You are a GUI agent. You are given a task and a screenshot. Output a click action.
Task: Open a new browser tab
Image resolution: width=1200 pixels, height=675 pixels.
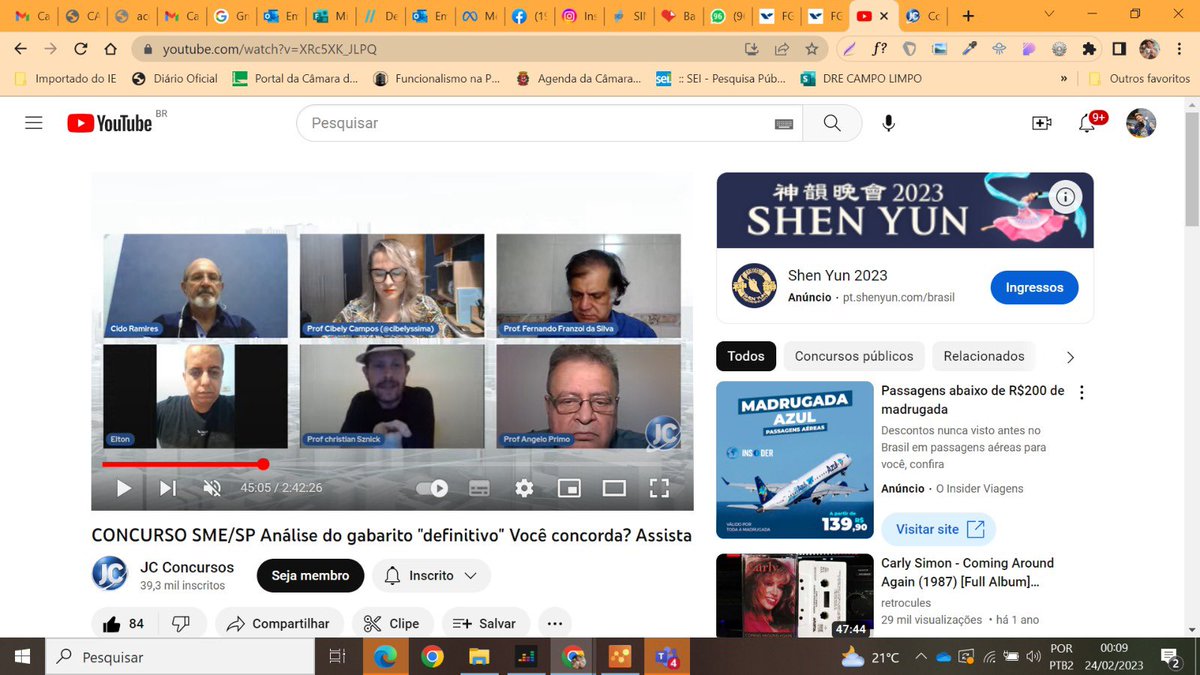click(967, 16)
